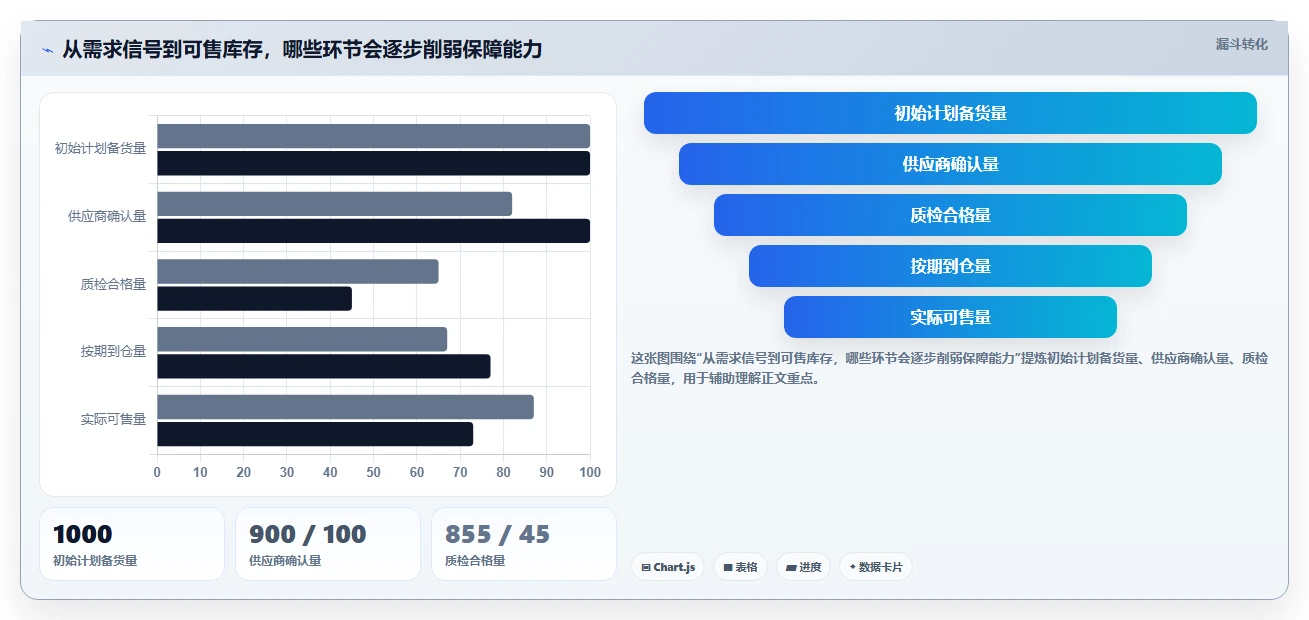Click the gray bar for 实际可售量
Image resolution: width=1309 pixels, height=620 pixels.
pyautogui.click(x=345, y=407)
